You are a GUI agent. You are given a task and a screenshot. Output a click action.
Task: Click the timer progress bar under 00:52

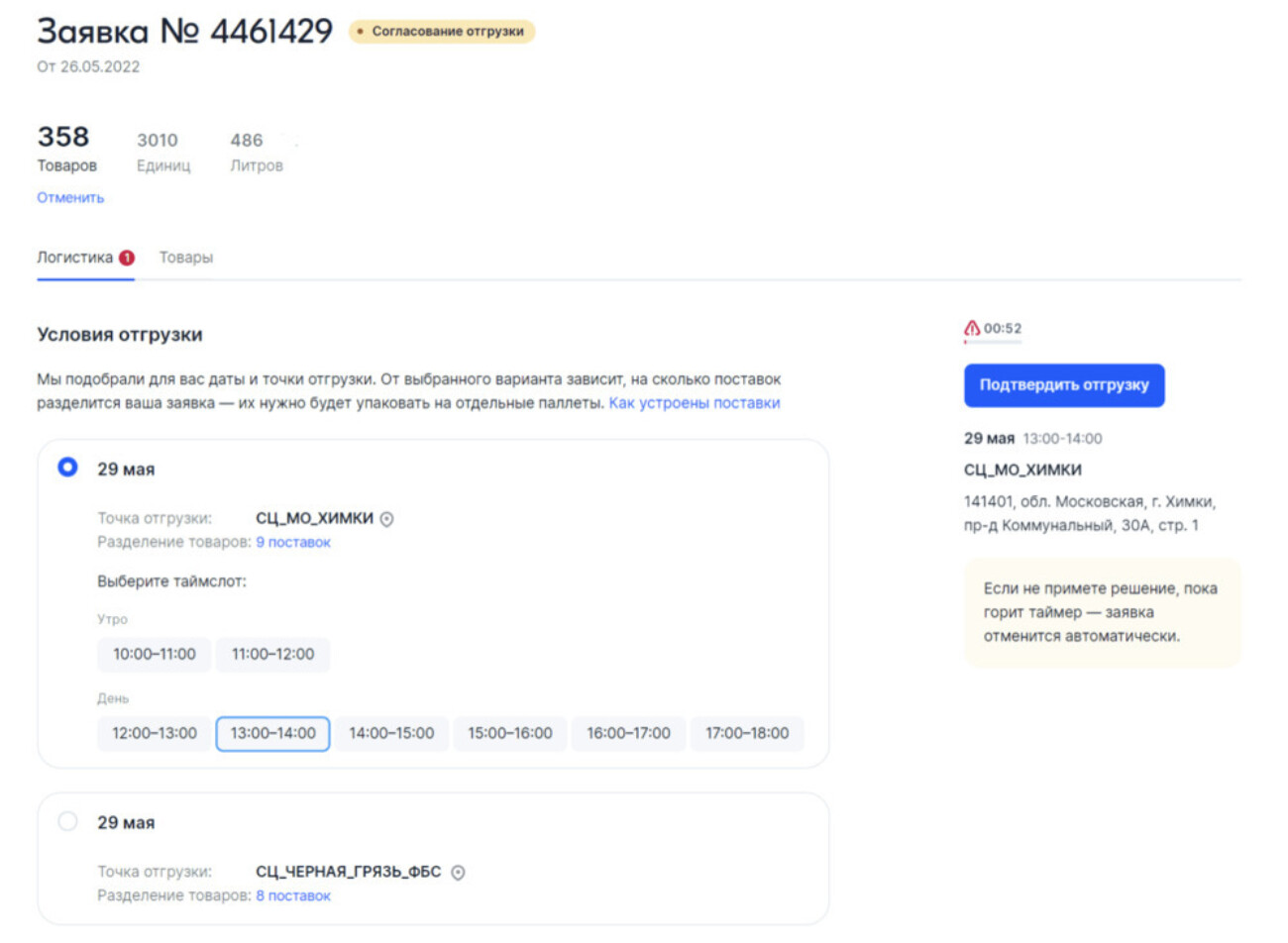(993, 343)
